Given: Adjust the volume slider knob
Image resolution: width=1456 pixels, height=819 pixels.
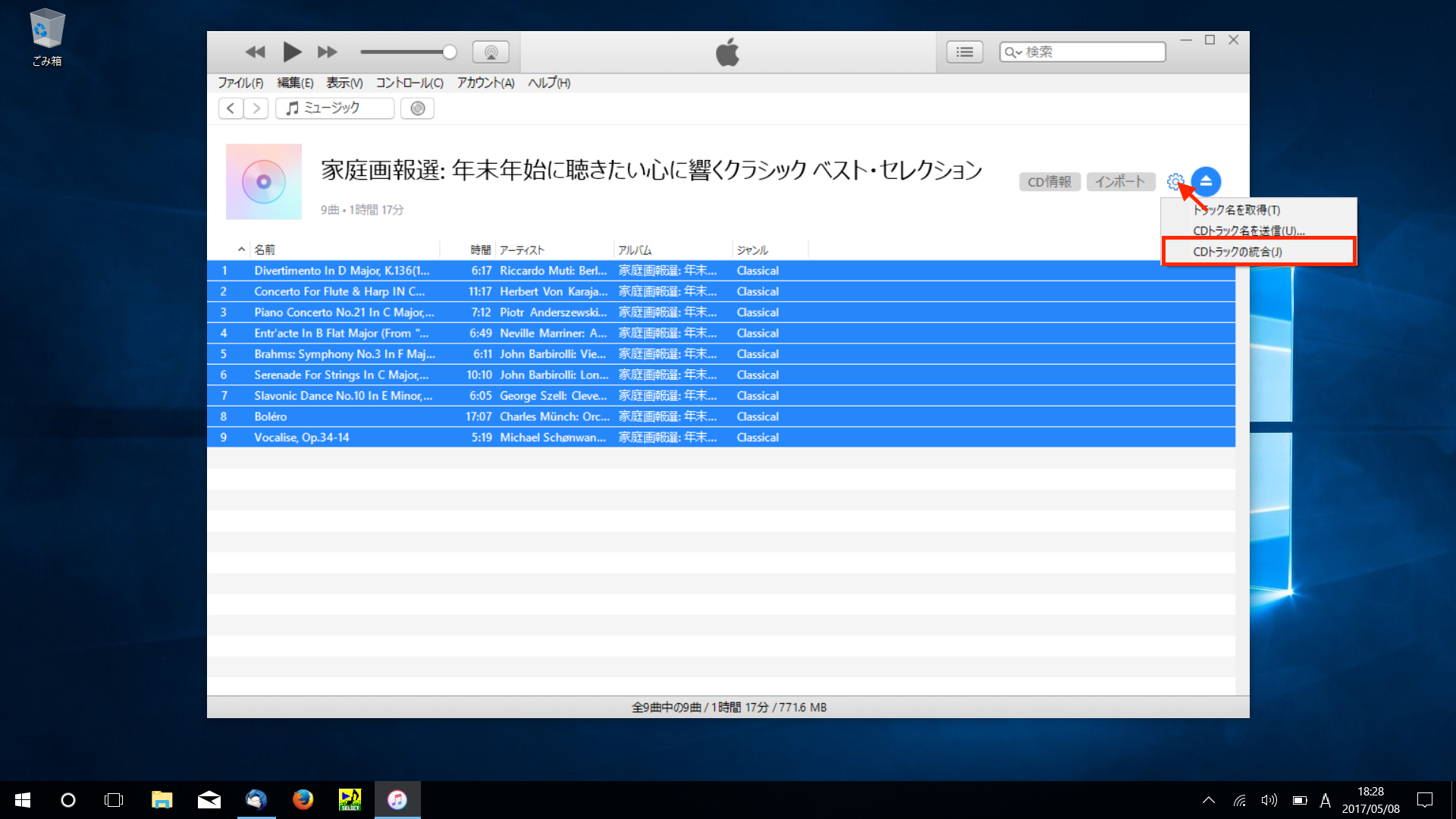Looking at the screenshot, I should pyautogui.click(x=450, y=52).
